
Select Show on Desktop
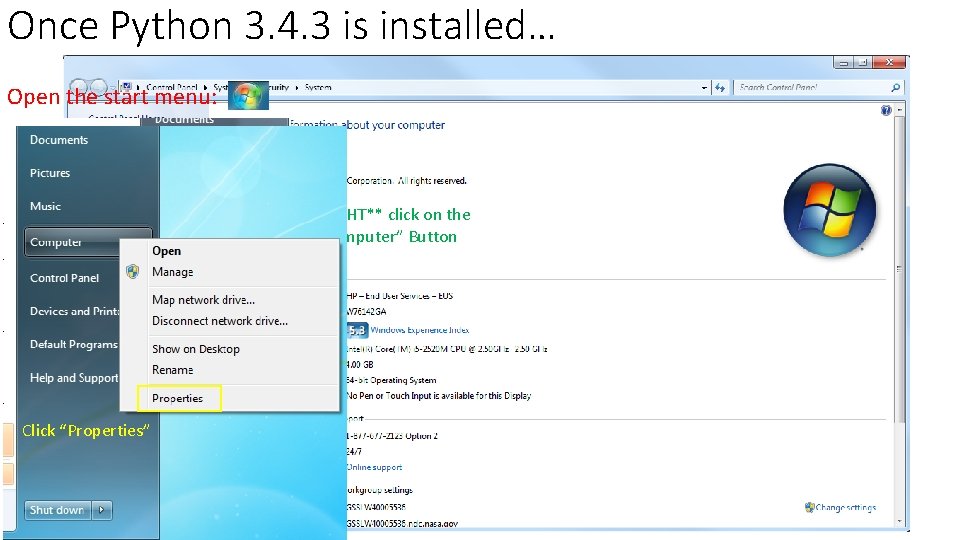pyautogui.click(x=196, y=349)
